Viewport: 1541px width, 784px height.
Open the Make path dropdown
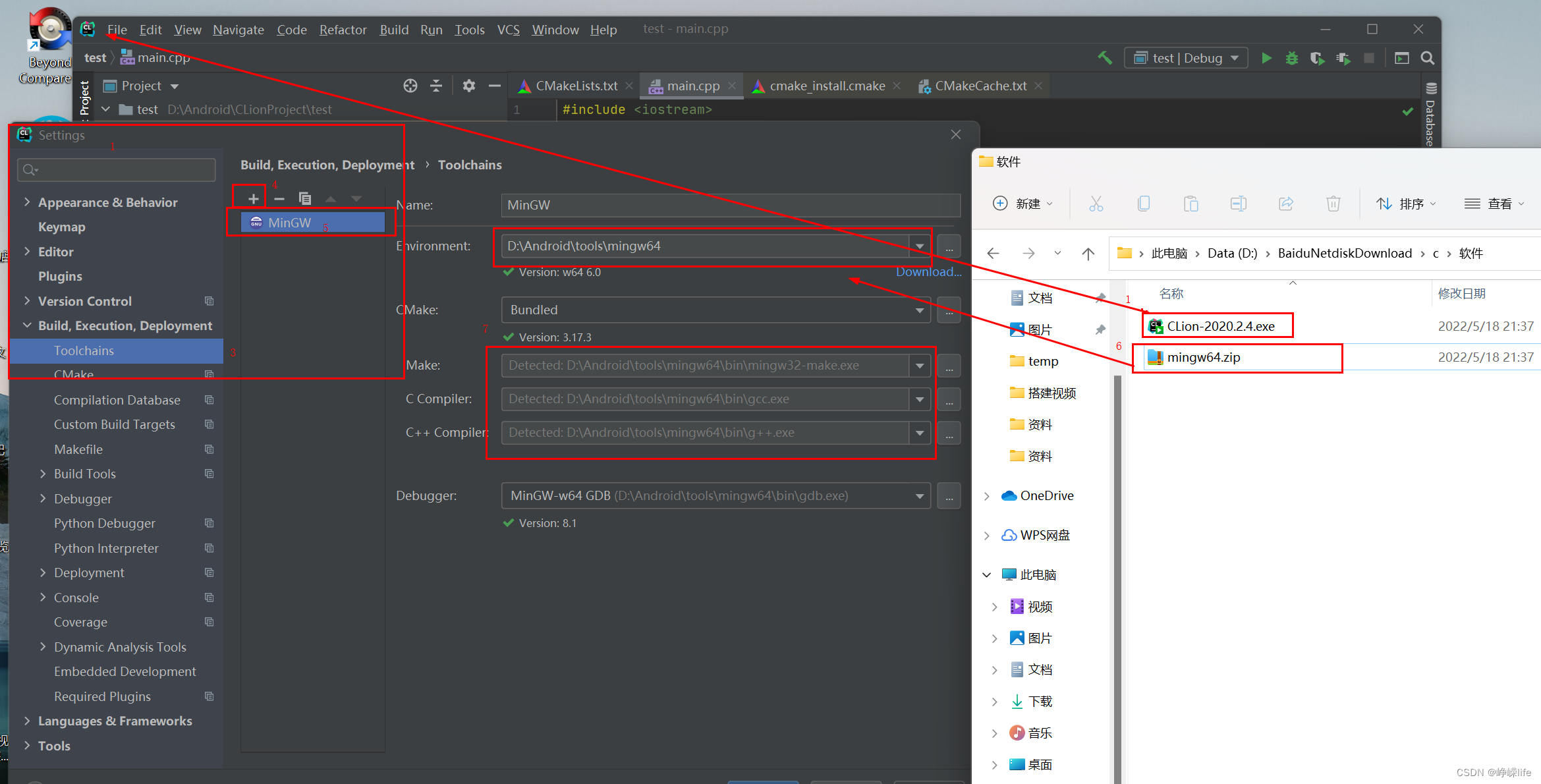click(920, 366)
